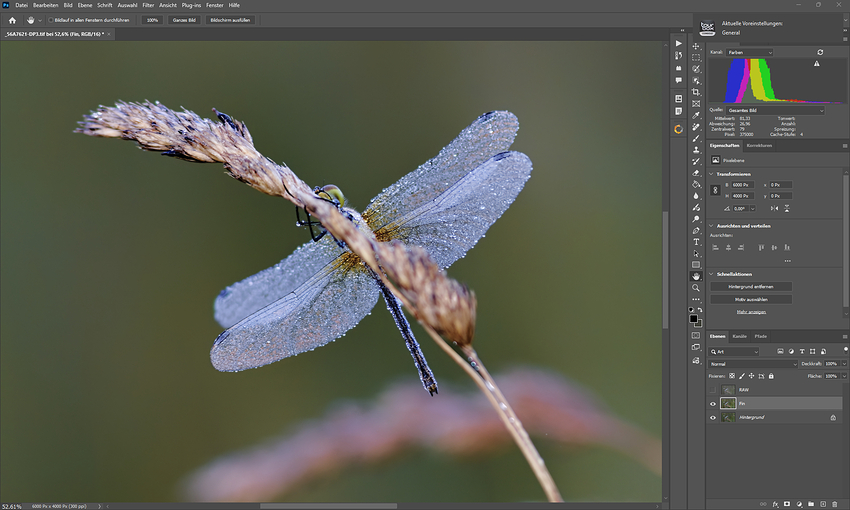This screenshot has width=850, height=510.
Task: Open the Deckkraft opacity dropdown arrow
Action: pyautogui.click(x=844, y=364)
